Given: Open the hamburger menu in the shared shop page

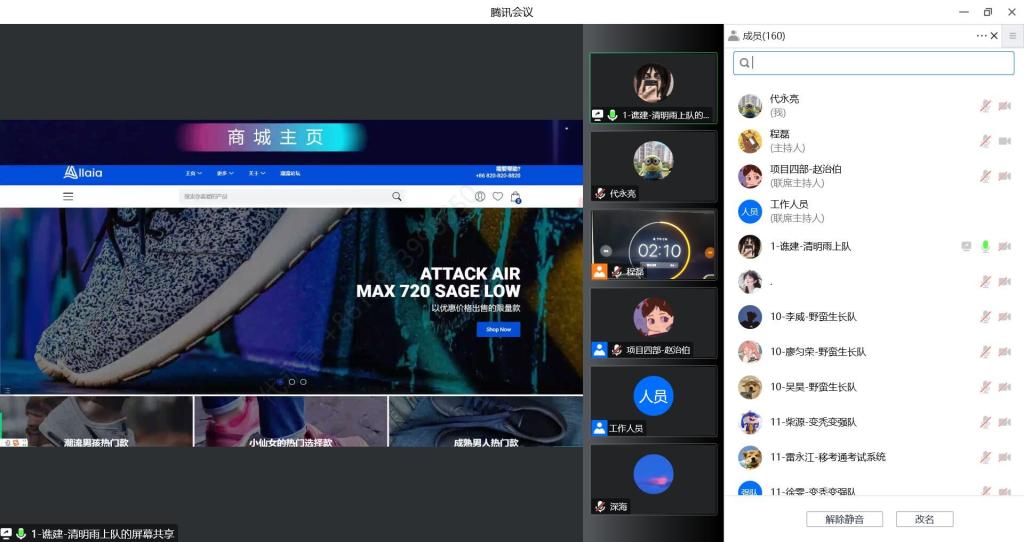Looking at the screenshot, I should click(x=68, y=196).
